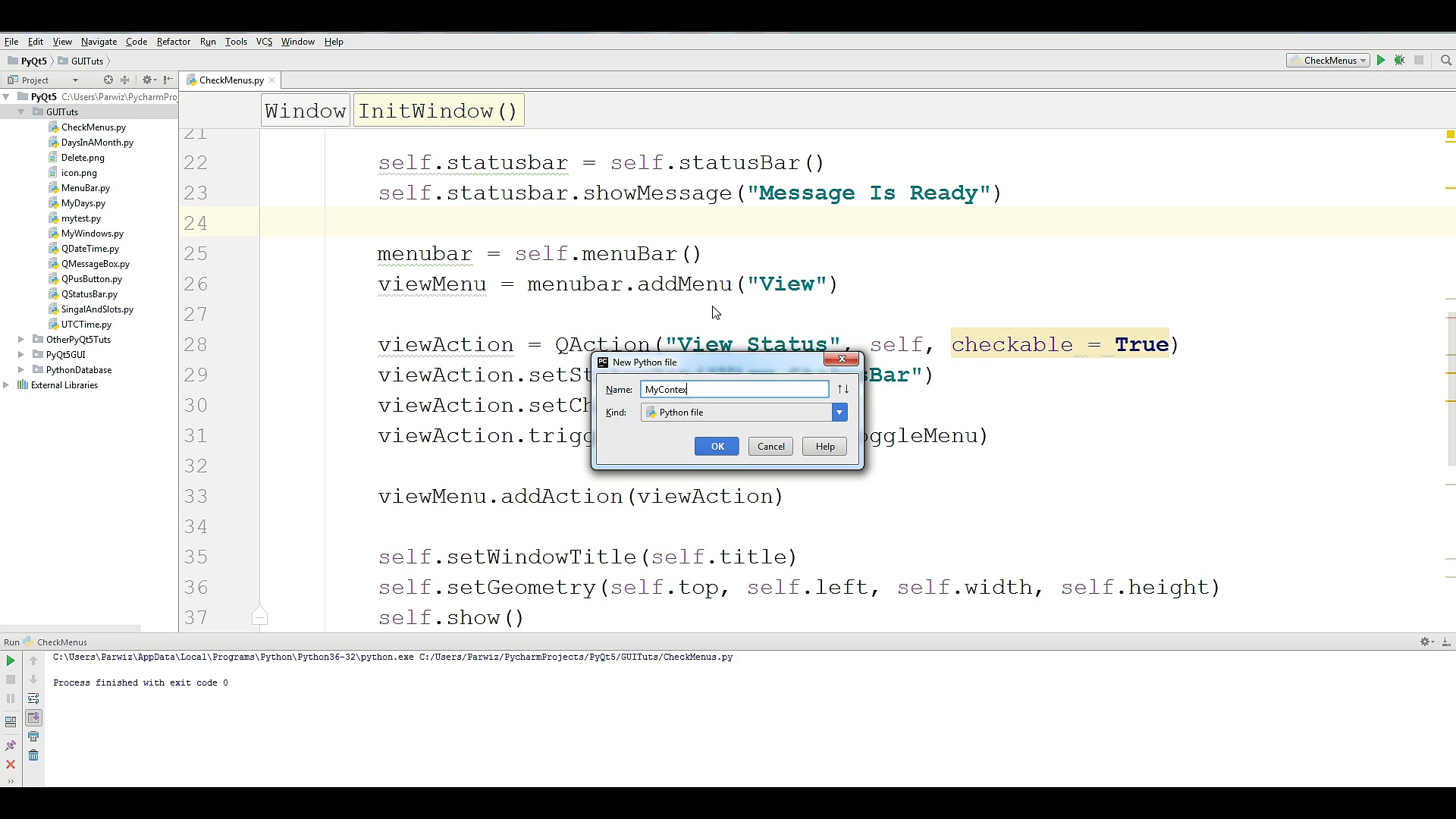Click Print icon in Run console

point(33,737)
